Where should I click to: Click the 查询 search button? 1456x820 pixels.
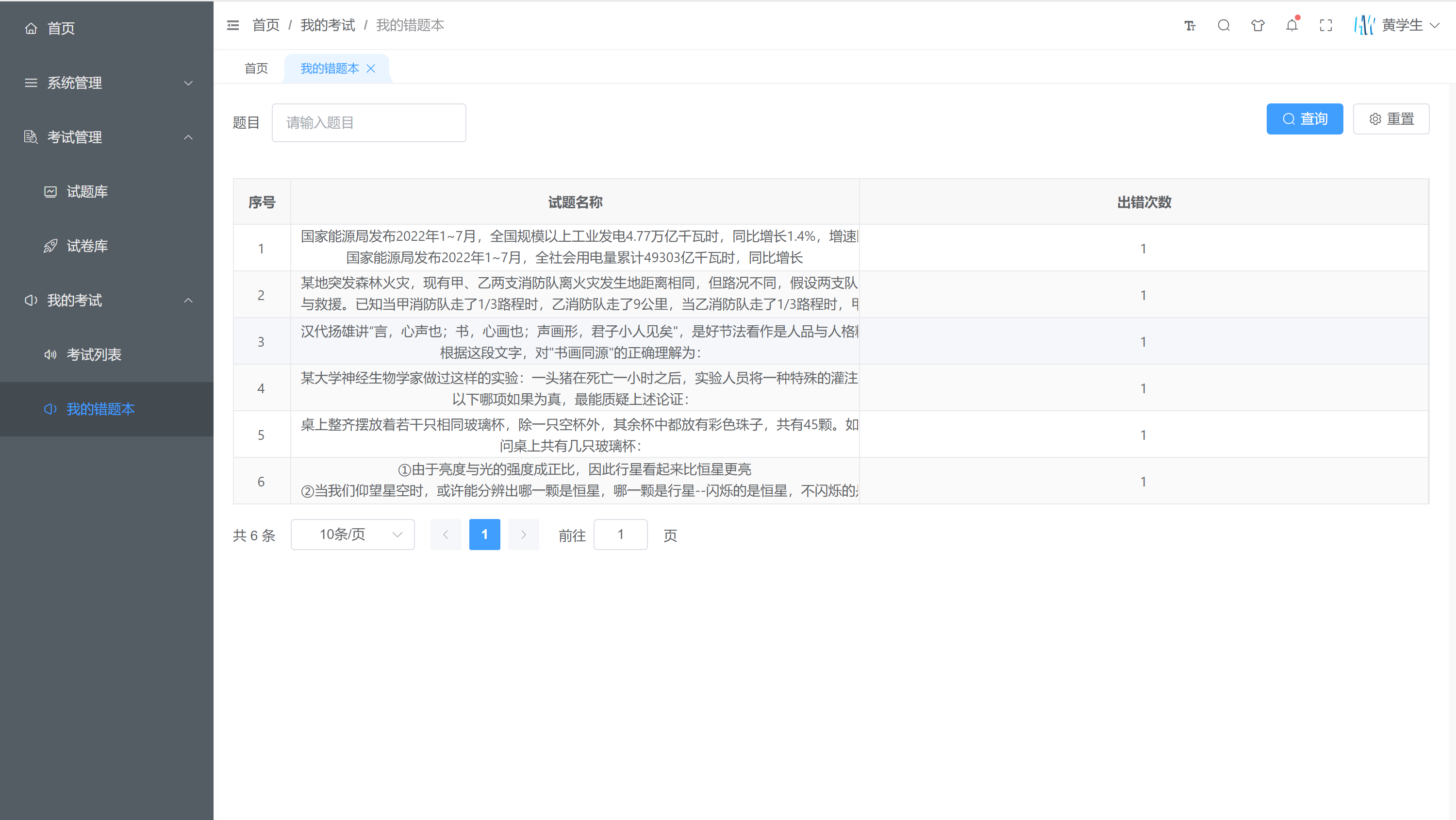1305,119
